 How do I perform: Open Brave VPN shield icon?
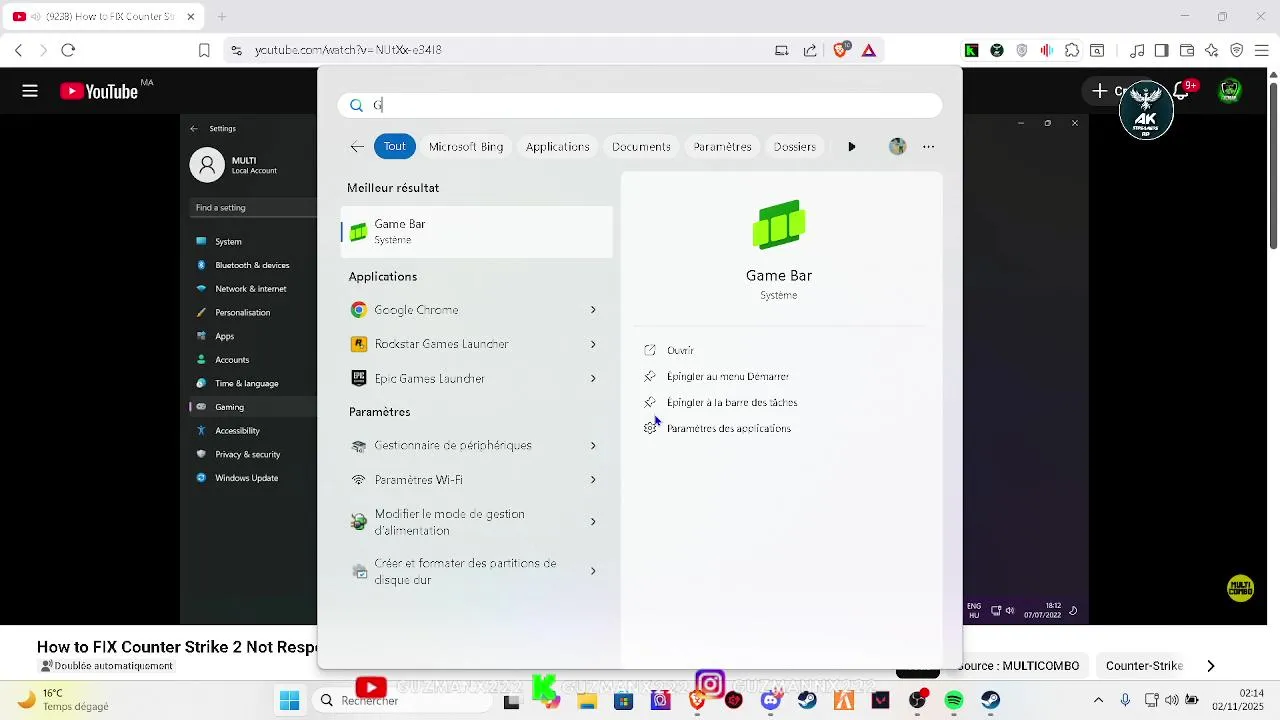click(1237, 50)
